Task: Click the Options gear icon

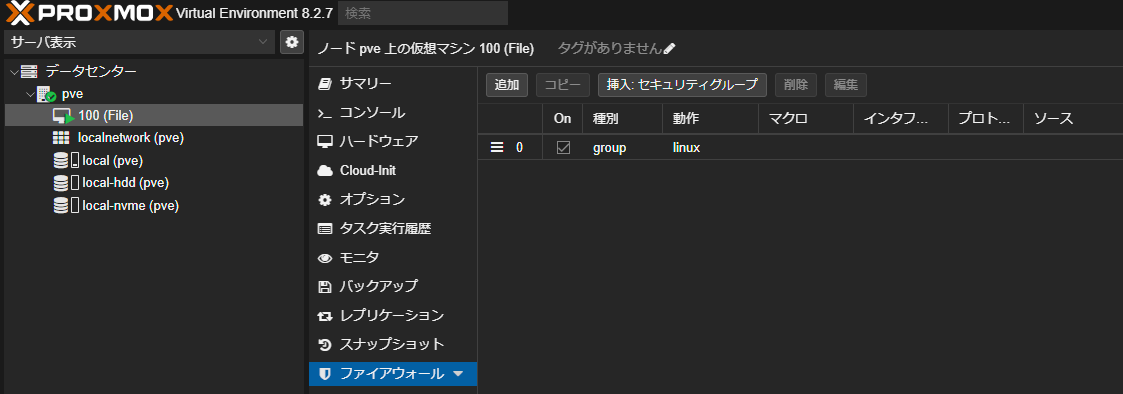Action: (x=324, y=200)
